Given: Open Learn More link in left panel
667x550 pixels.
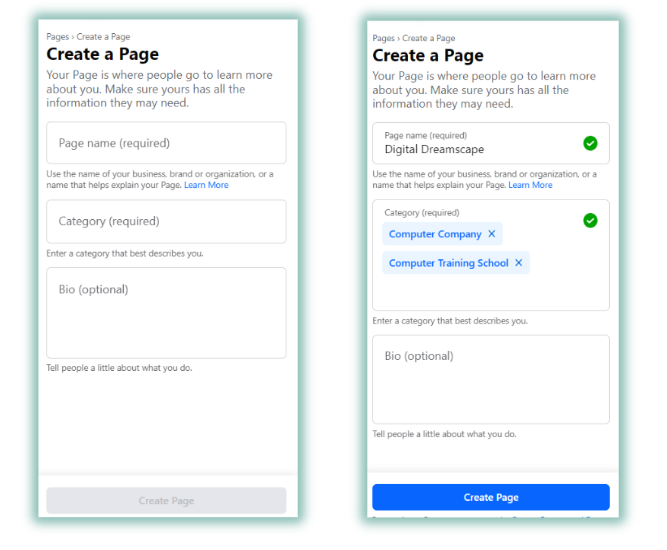Looking at the screenshot, I should coord(206,185).
